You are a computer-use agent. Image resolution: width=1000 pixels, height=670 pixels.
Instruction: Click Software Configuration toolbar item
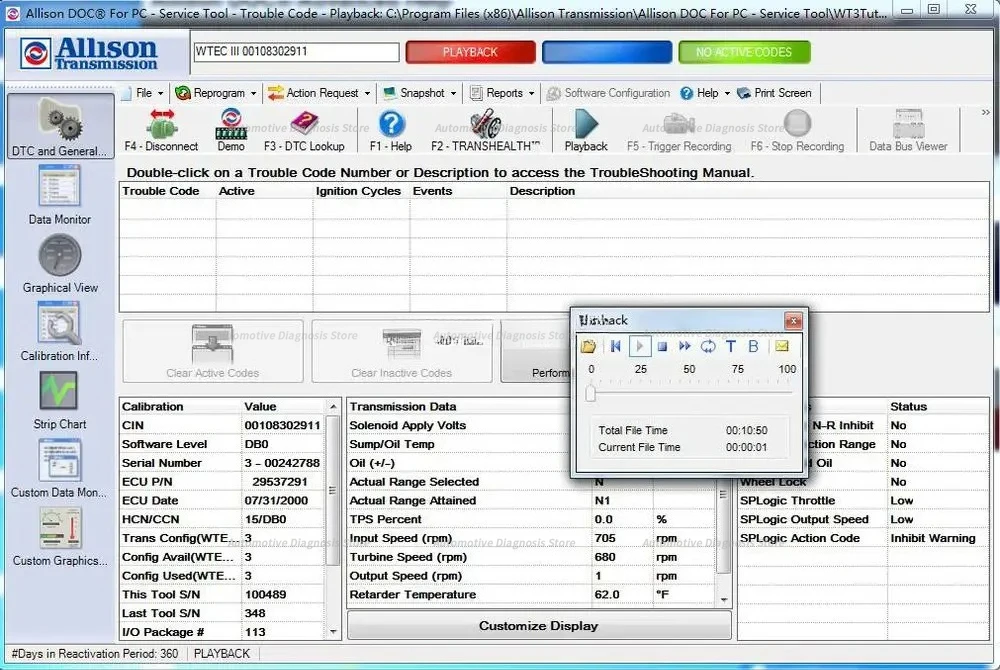pyautogui.click(x=608, y=93)
